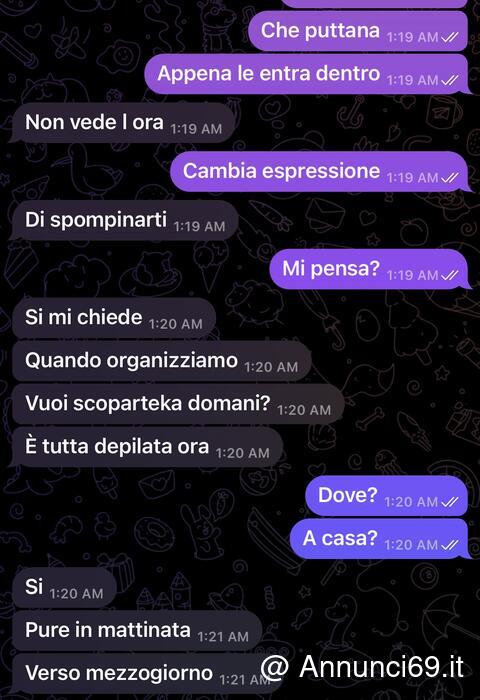The height and width of the screenshot is (700, 480).
Task: Click the double-check icon on "A casa?"
Action: pos(450,545)
